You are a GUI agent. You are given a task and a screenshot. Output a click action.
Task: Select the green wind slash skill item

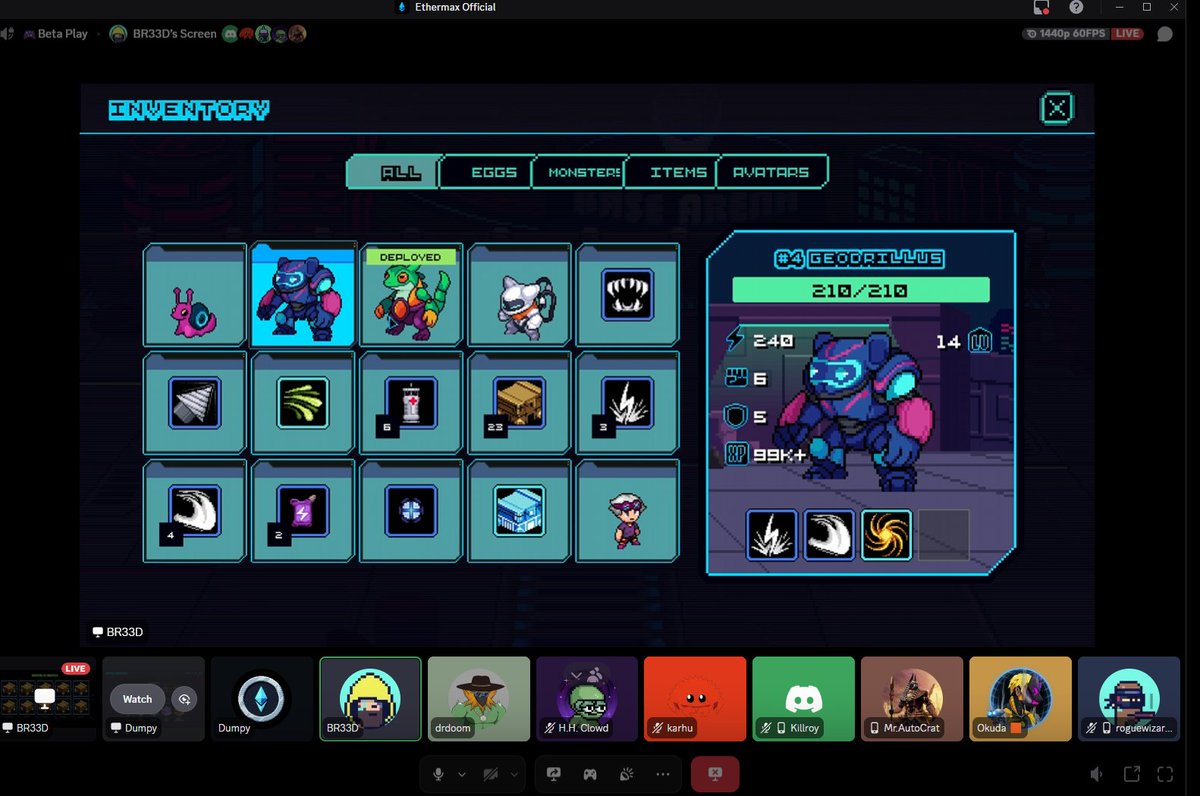click(x=303, y=403)
